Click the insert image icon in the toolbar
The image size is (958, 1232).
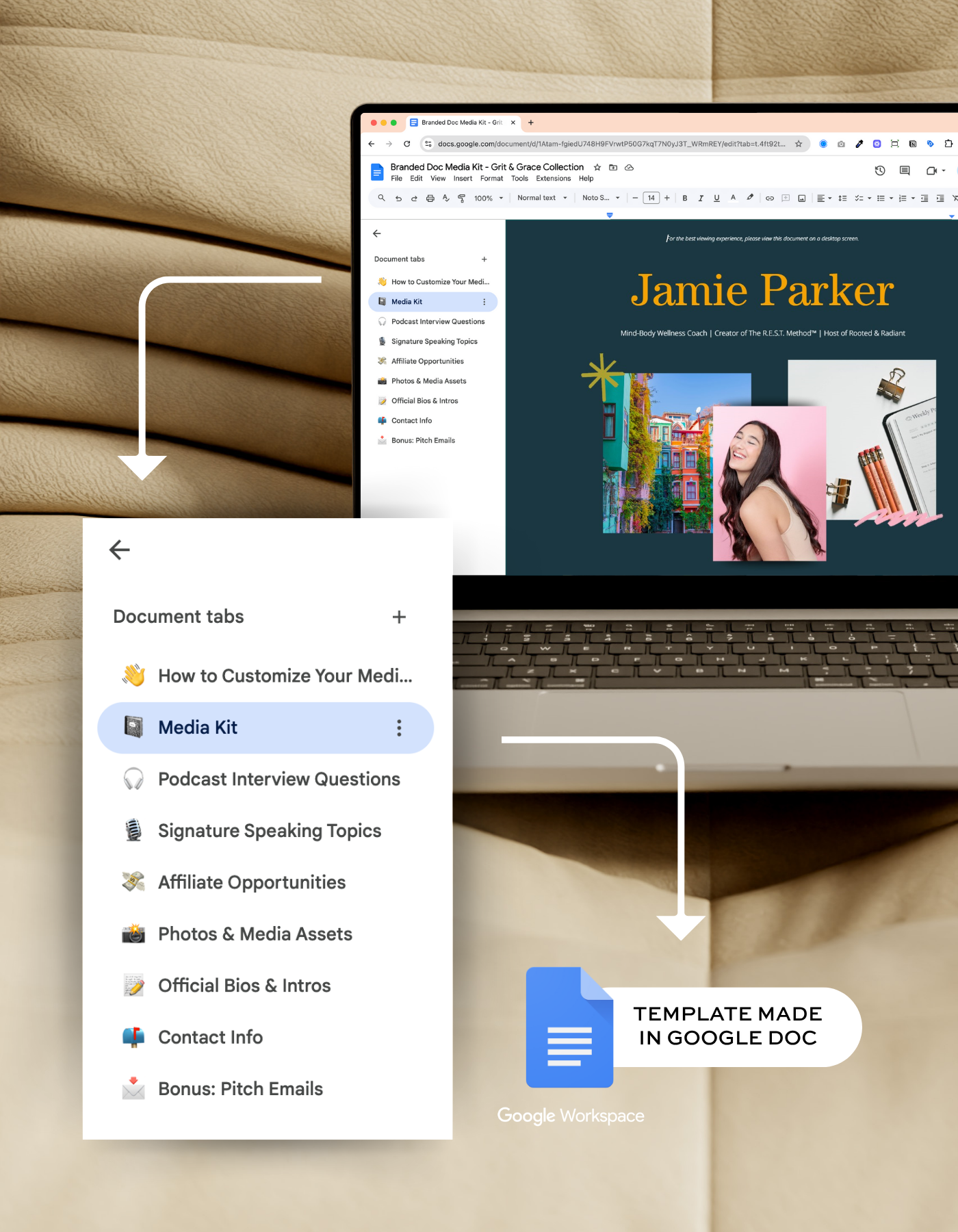pyautogui.click(x=801, y=198)
